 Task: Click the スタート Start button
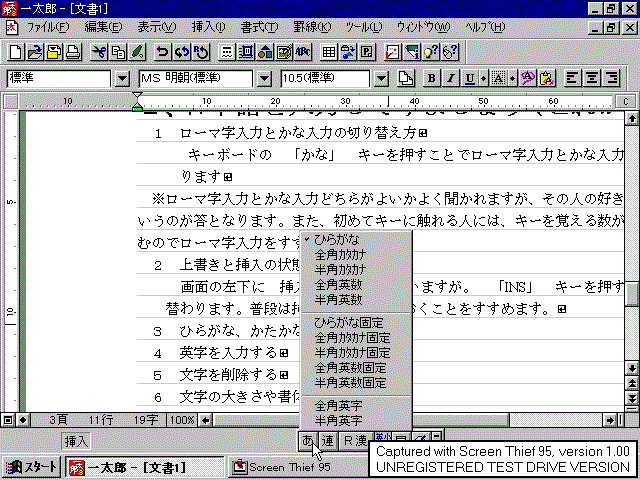[31, 467]
